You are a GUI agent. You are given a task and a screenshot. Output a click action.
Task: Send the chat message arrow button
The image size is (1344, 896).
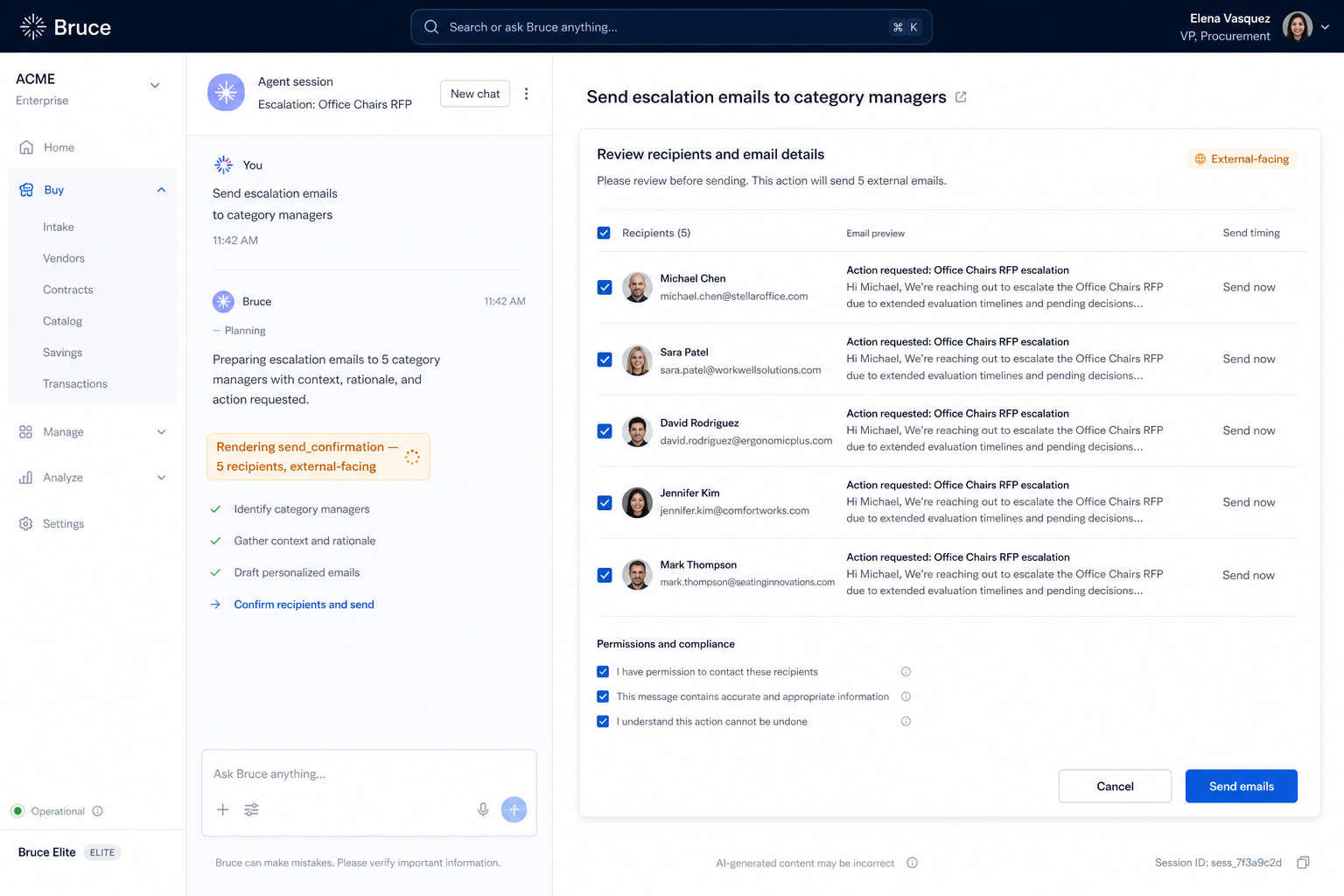click(x=514, y=809)
